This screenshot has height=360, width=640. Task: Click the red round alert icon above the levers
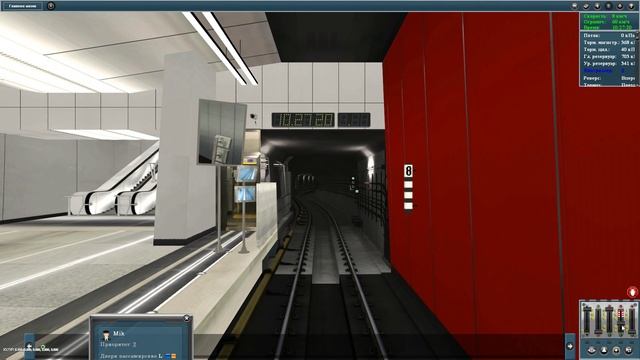633,292
